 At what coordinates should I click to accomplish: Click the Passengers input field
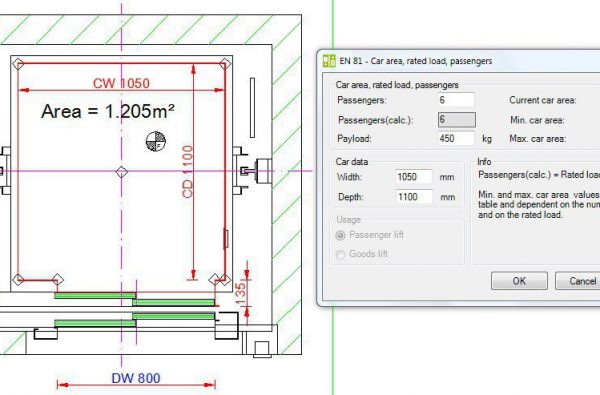[x=456, y=100]
